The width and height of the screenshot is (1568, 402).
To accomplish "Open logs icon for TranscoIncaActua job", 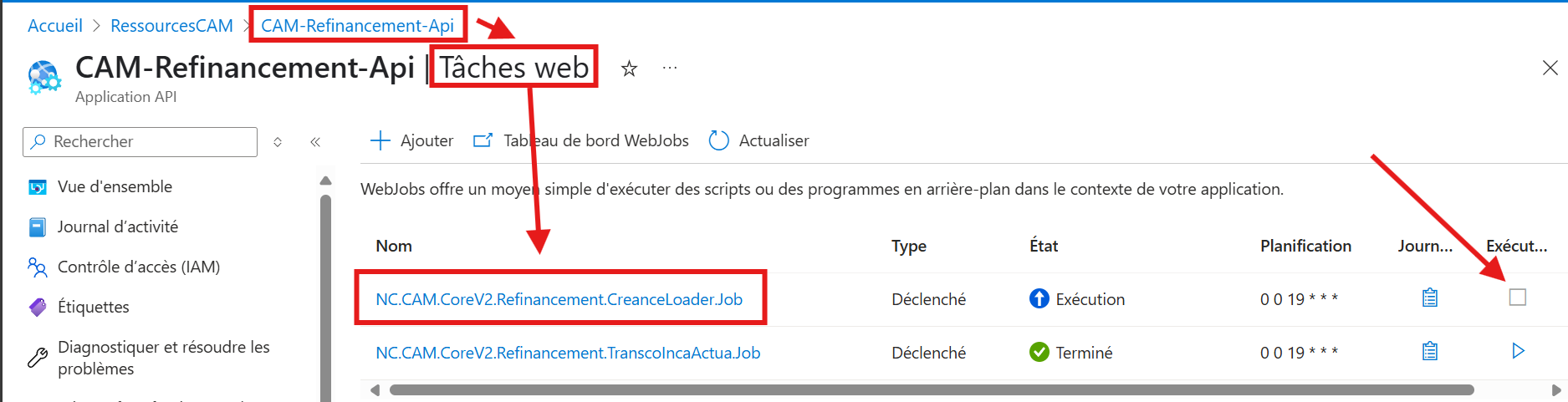I will click(x=1429, y=351).
